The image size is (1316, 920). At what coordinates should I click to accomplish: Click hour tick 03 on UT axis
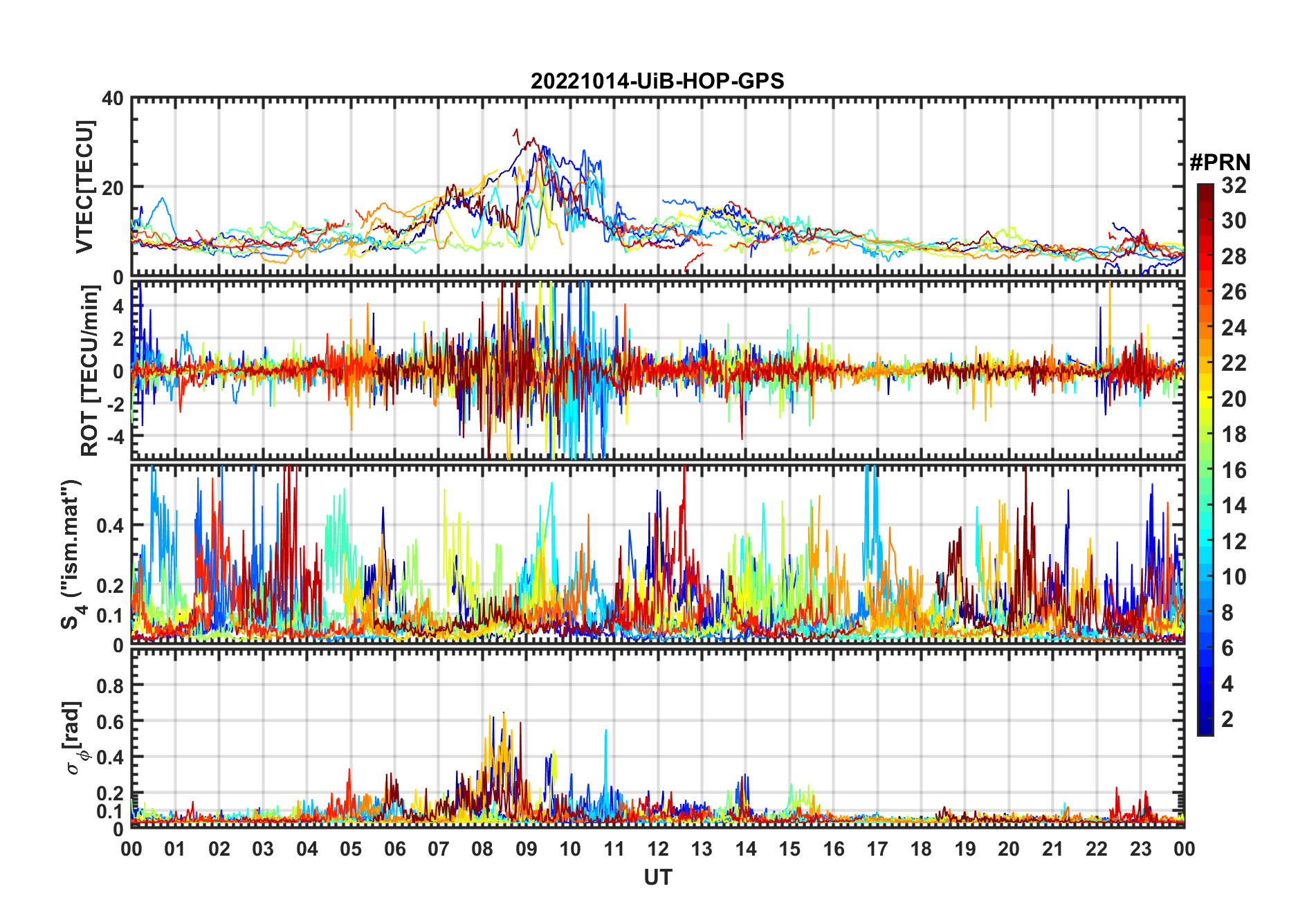coord(263,849)
